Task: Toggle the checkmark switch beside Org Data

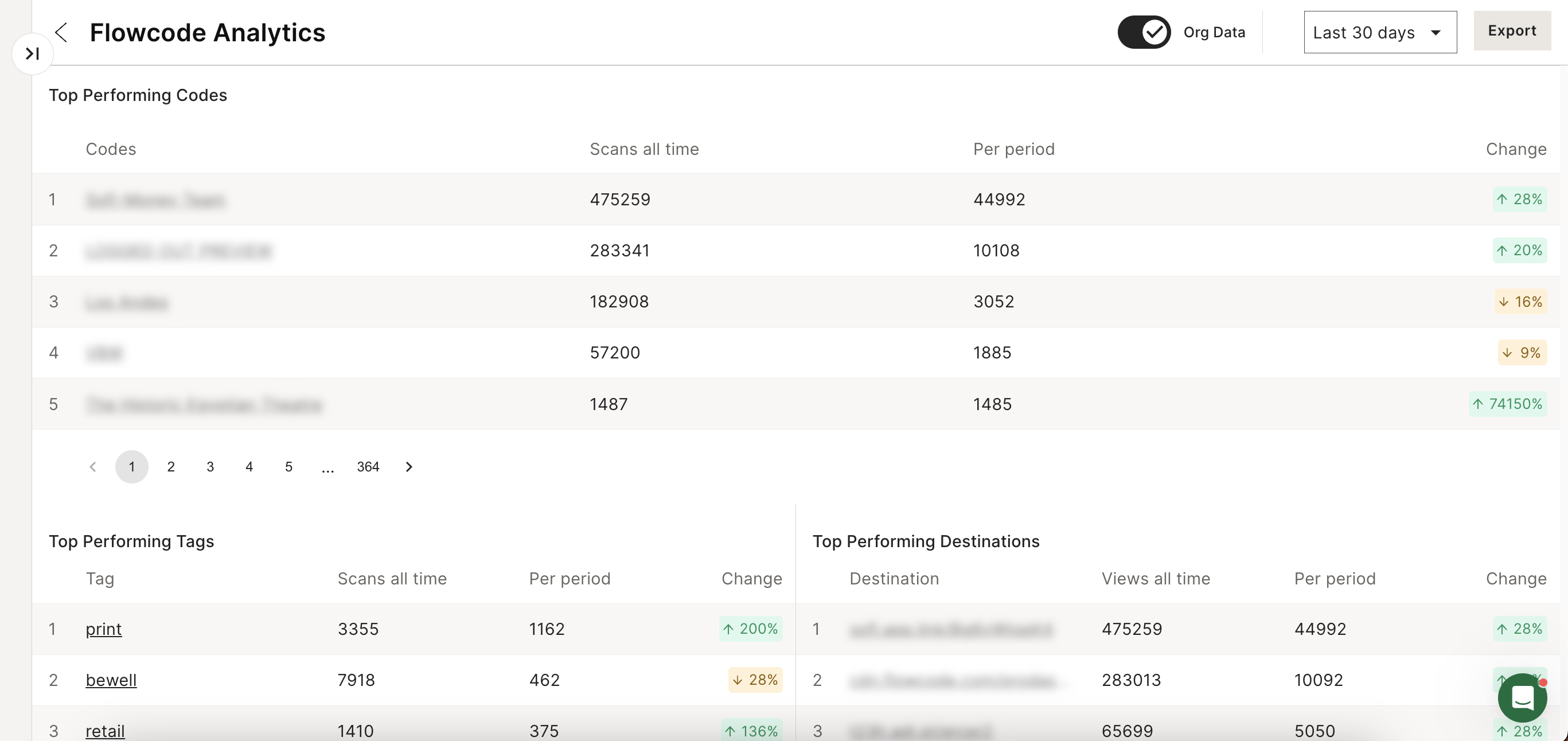Action: pyautogui.click(x=1143, y=32)
